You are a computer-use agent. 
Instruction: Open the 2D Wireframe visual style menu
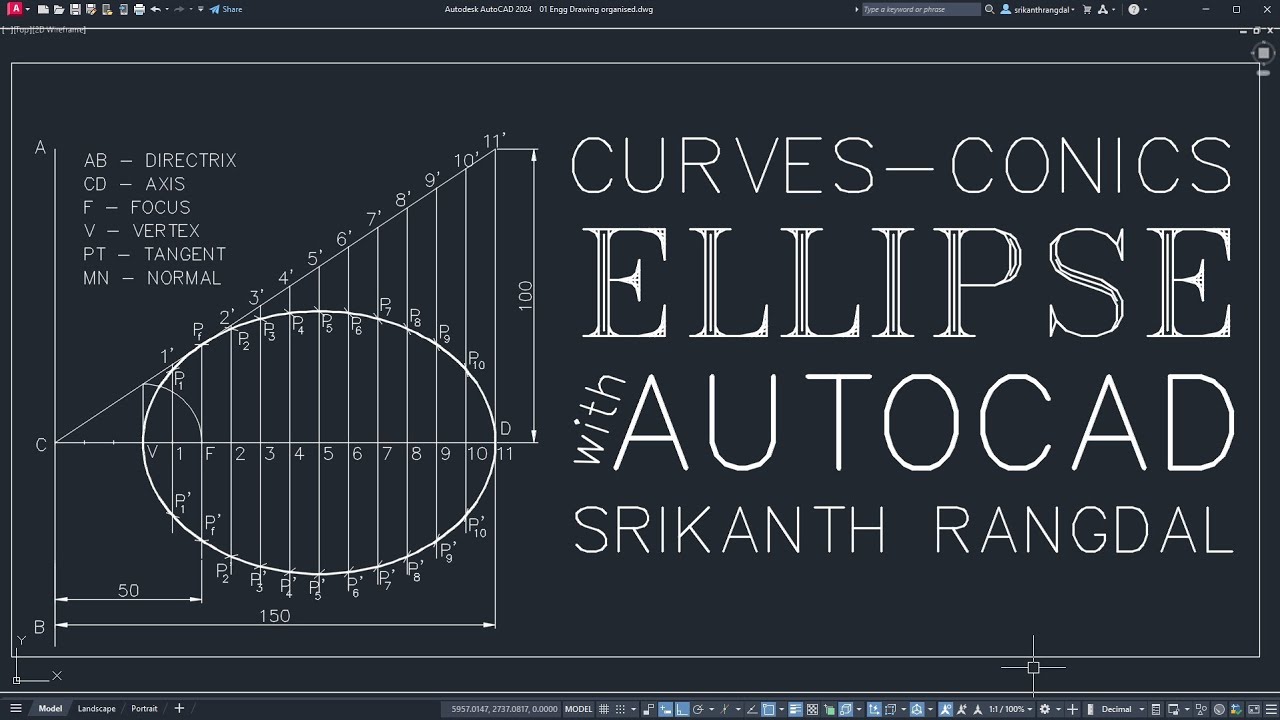click(59, 30)
